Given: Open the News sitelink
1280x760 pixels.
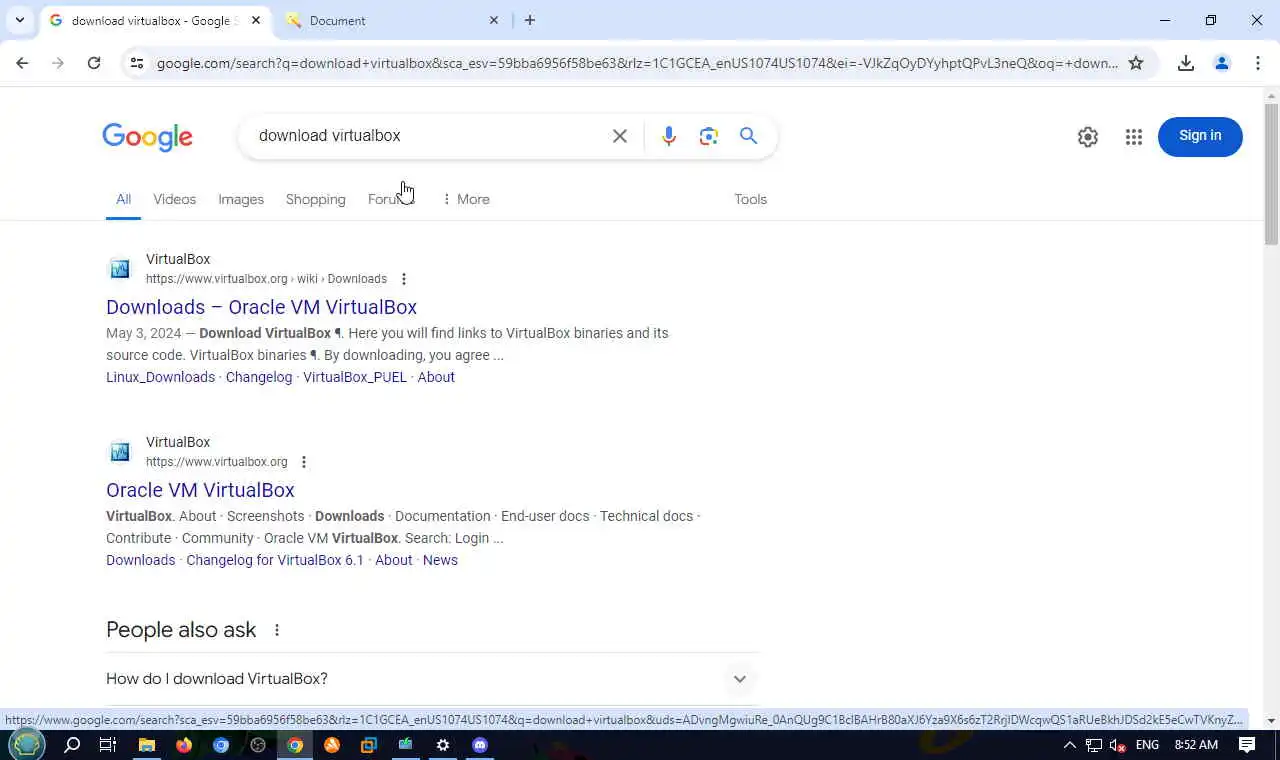Looking at the screenshot, I should tap(440, 560).
